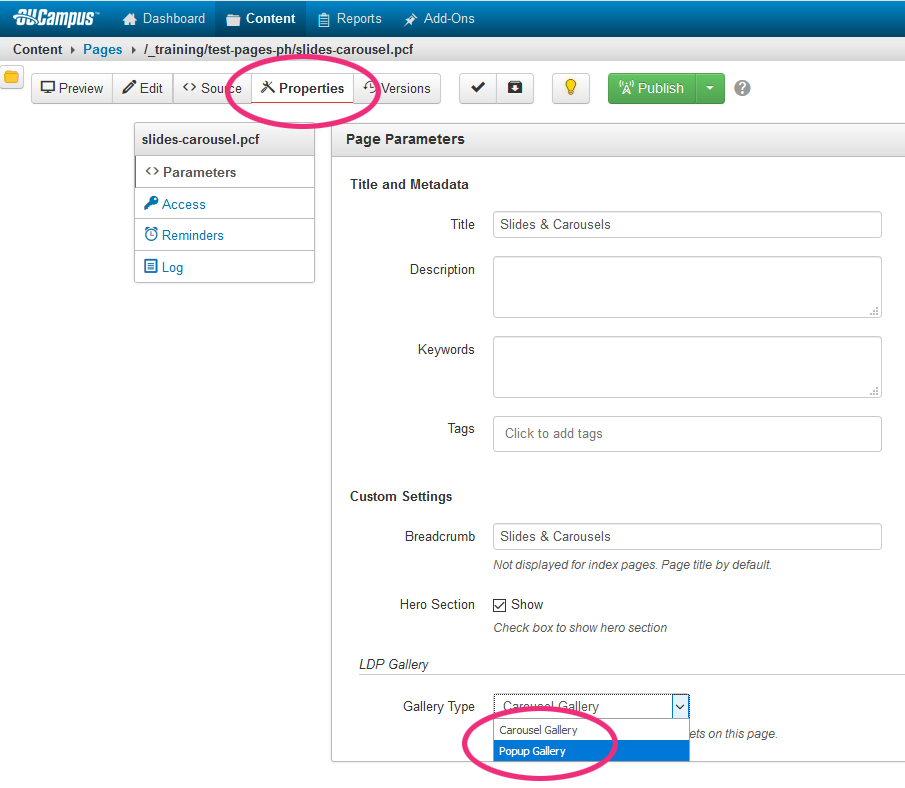Viewport: 905px width, 788px height.
Task: Click the green Publish button
Action: coord(652,88)
